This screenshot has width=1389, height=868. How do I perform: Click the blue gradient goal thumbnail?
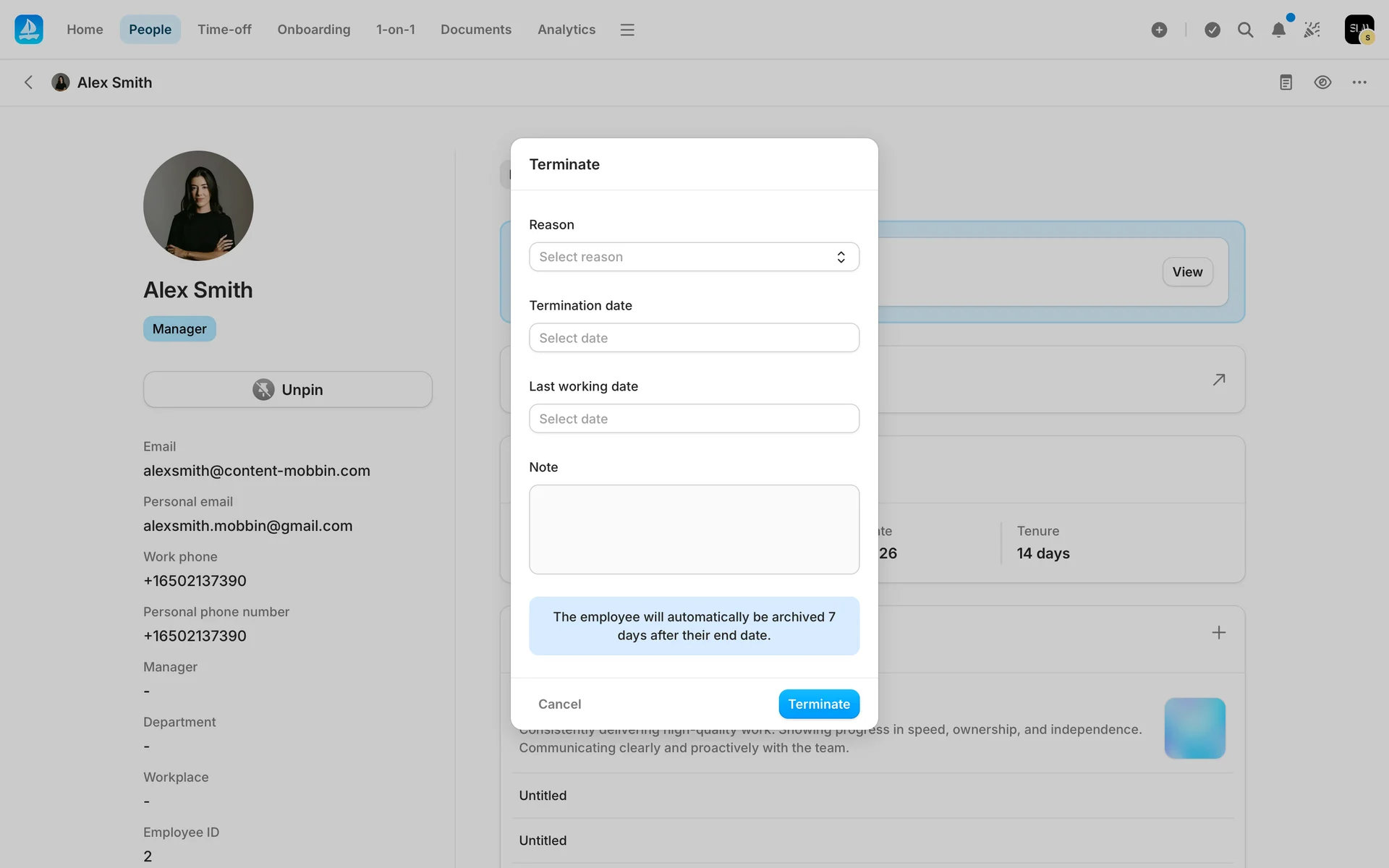1194,728
